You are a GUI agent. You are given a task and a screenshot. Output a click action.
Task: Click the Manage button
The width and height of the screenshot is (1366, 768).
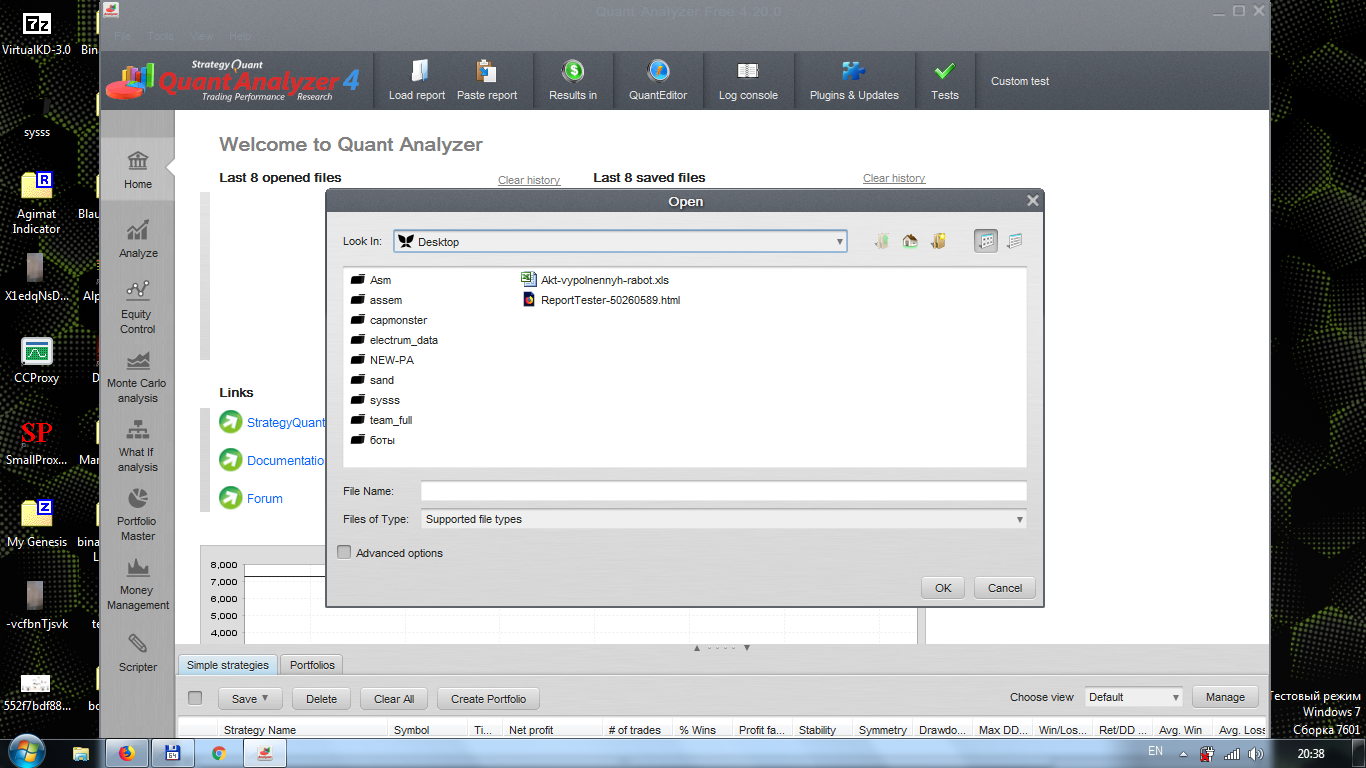pyautogui.click(x=1225, y=697)
